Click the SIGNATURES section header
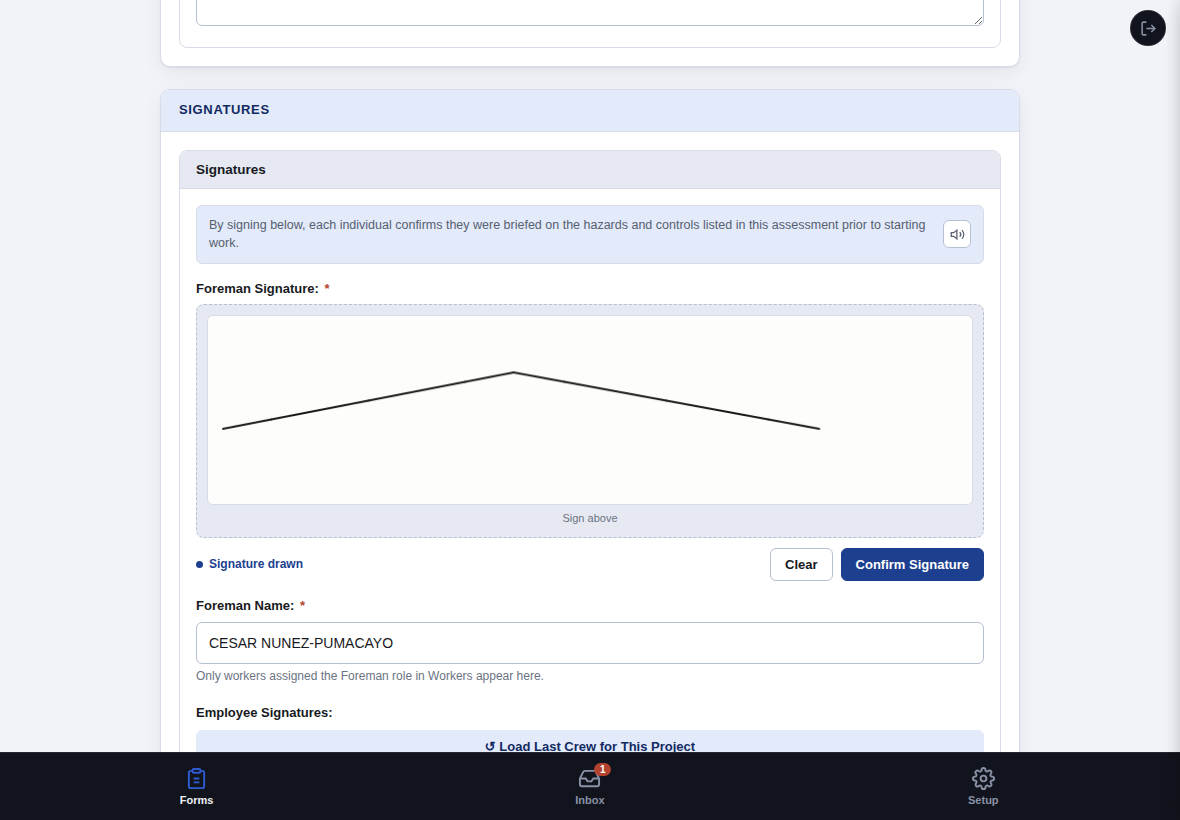Screen dimensions: 1180x820 590,110
